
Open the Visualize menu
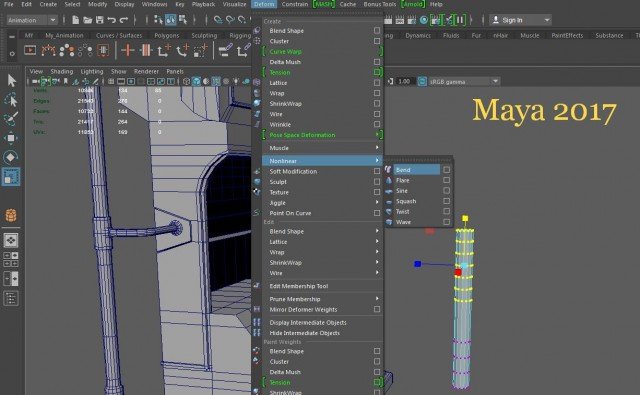pyautogui.click(x=234, y=4)
